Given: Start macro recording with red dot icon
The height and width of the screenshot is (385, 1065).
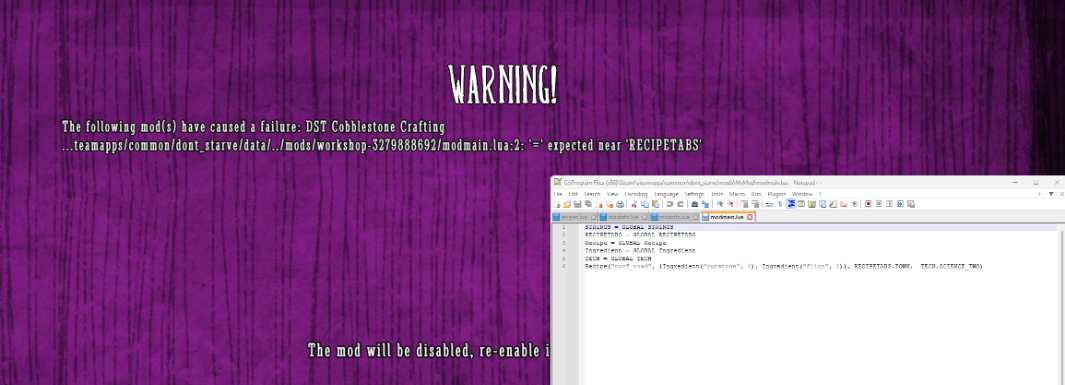Looking at the screenshot, I should [868, 204].
